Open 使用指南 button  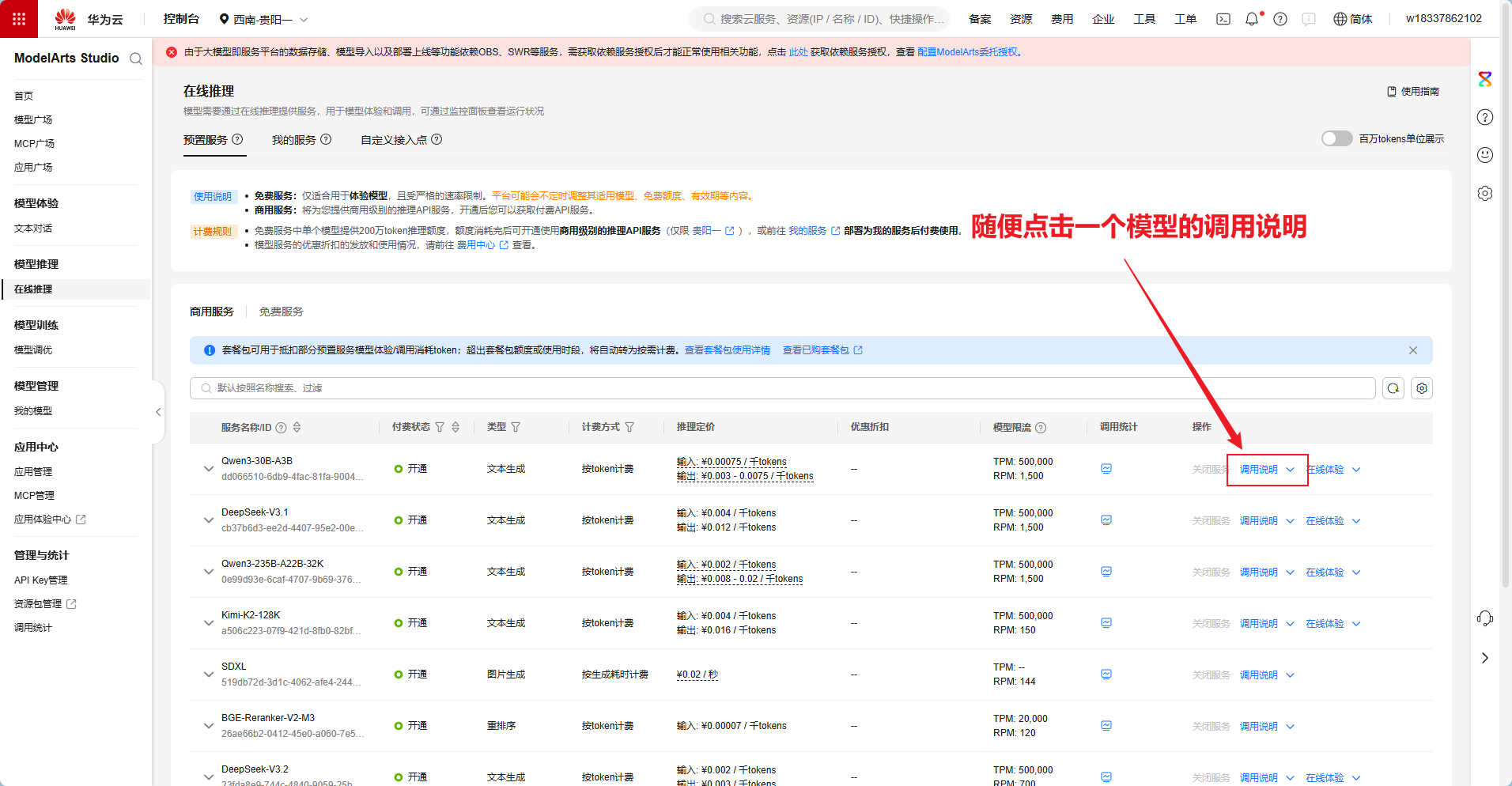point(1413,92)
